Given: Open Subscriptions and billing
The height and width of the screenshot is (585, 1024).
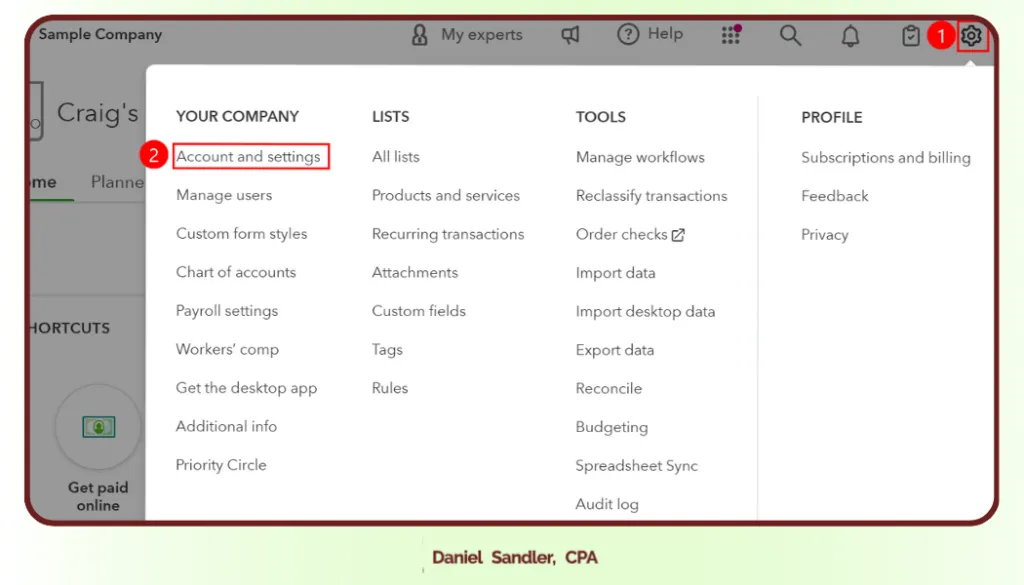Looking at the screenshot, I should coord(886,158).
